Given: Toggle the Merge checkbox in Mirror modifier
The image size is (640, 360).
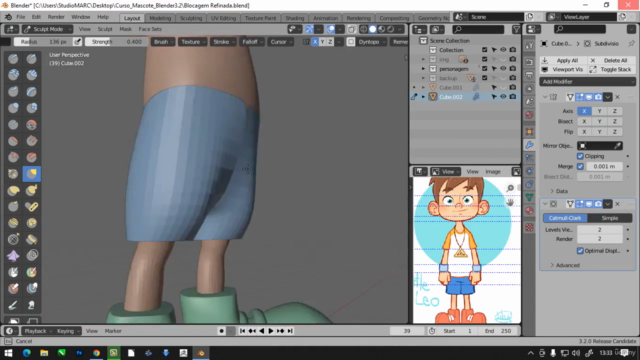Looking at the screenshot, I should pos(580,166).
